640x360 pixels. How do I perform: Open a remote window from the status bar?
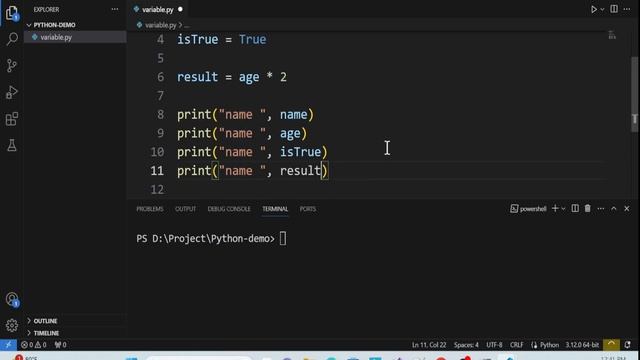[8, 345]
